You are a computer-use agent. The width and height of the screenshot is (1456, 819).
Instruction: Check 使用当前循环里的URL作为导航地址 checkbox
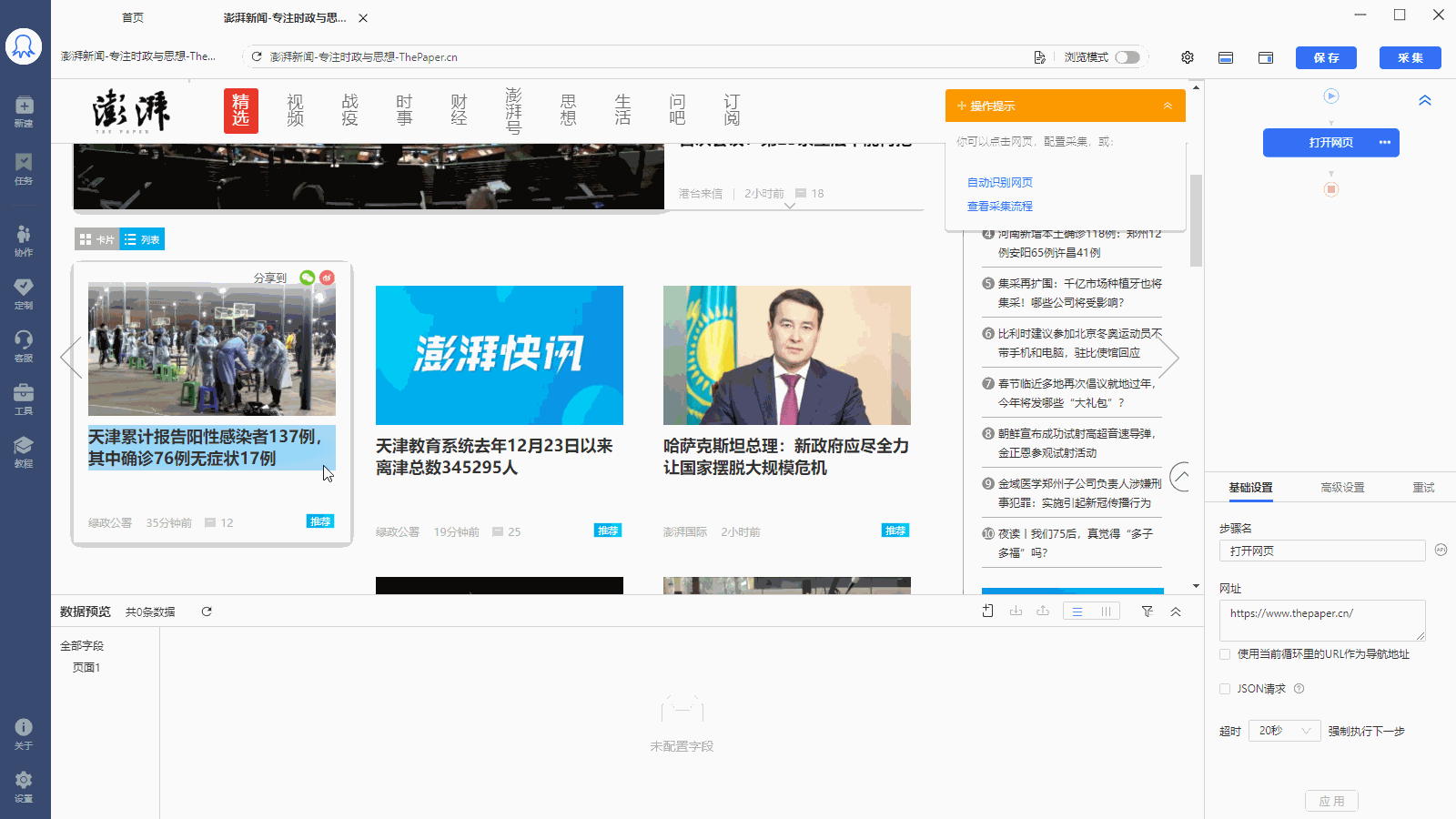click(x=1225, y=654)
